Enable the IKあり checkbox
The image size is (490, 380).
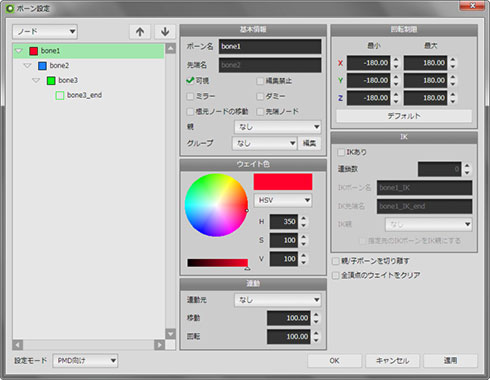pyautogui.click(x=341, y=152)
